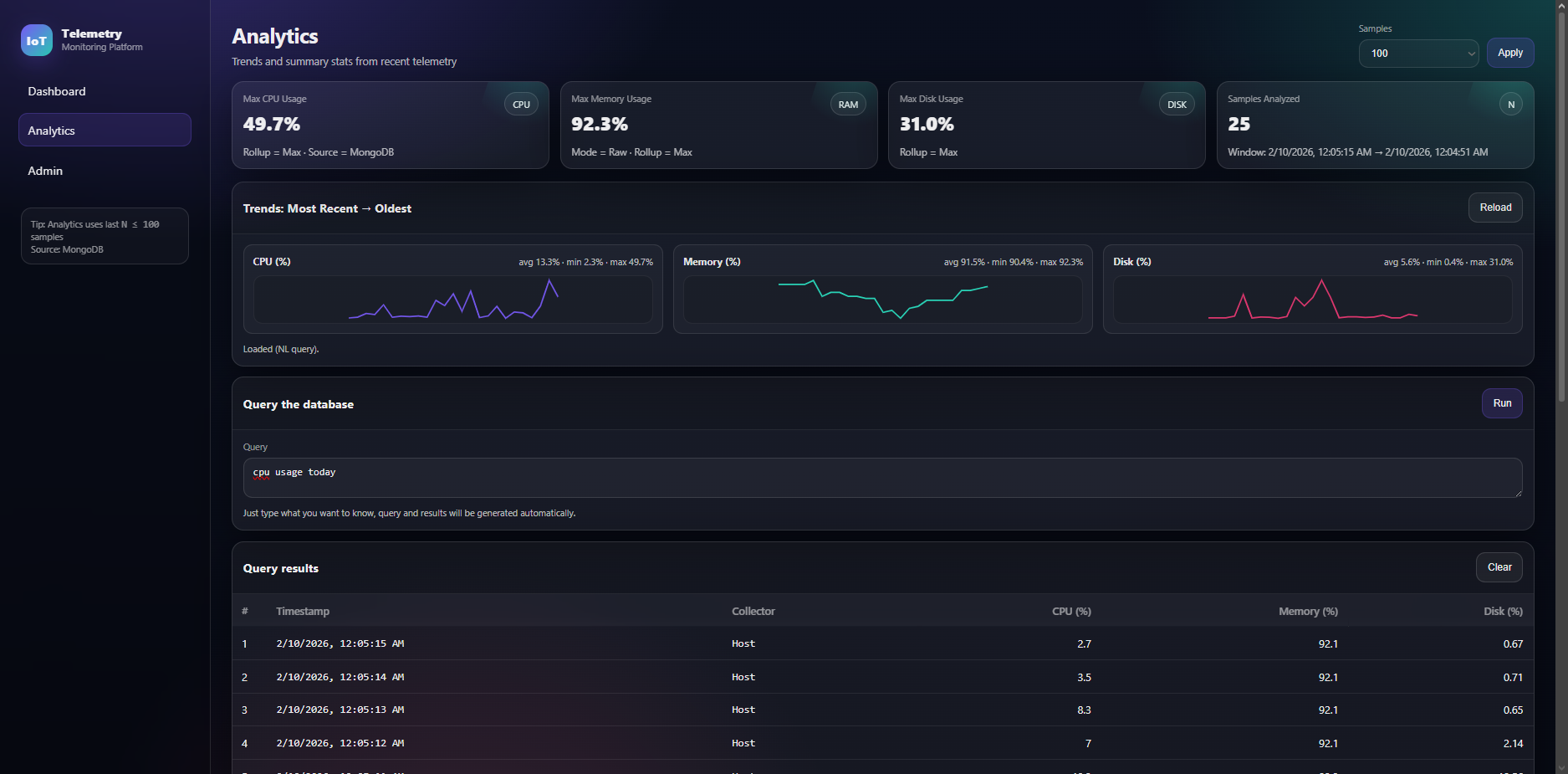Click the CPU badge on Max CPU Usage card

(521, 104)
